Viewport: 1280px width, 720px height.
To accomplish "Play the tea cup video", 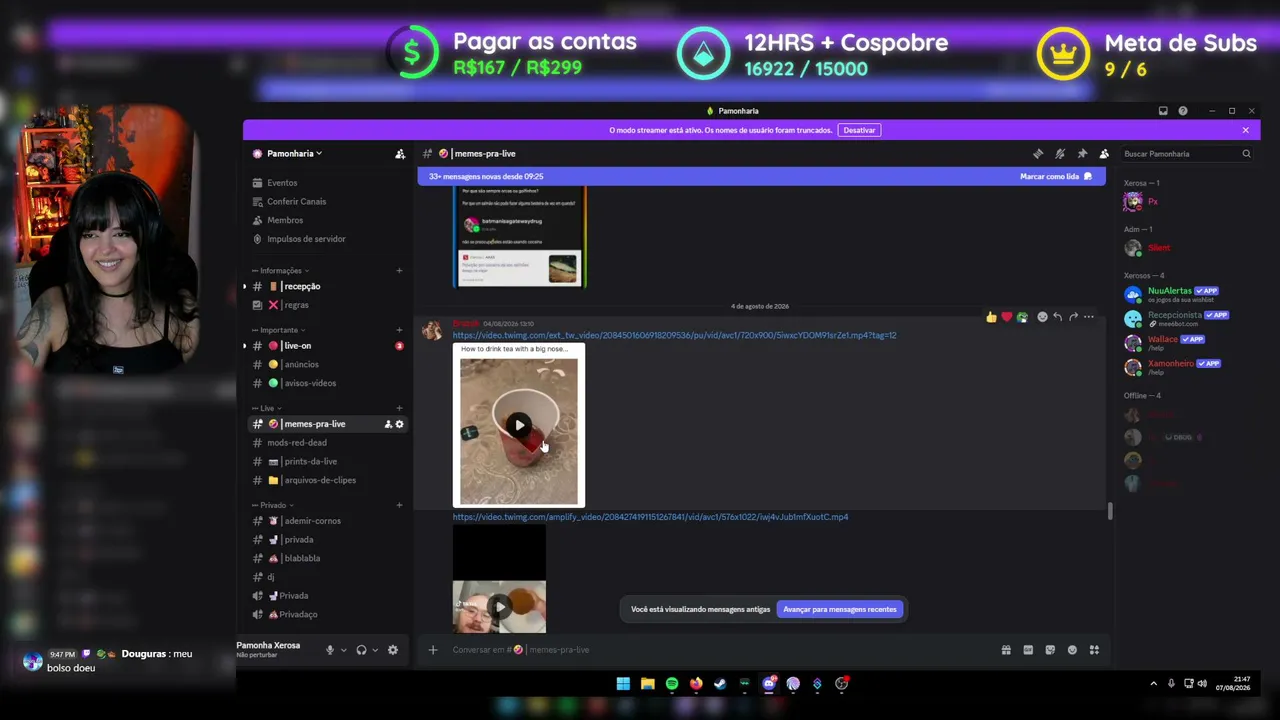I will 519,426.
